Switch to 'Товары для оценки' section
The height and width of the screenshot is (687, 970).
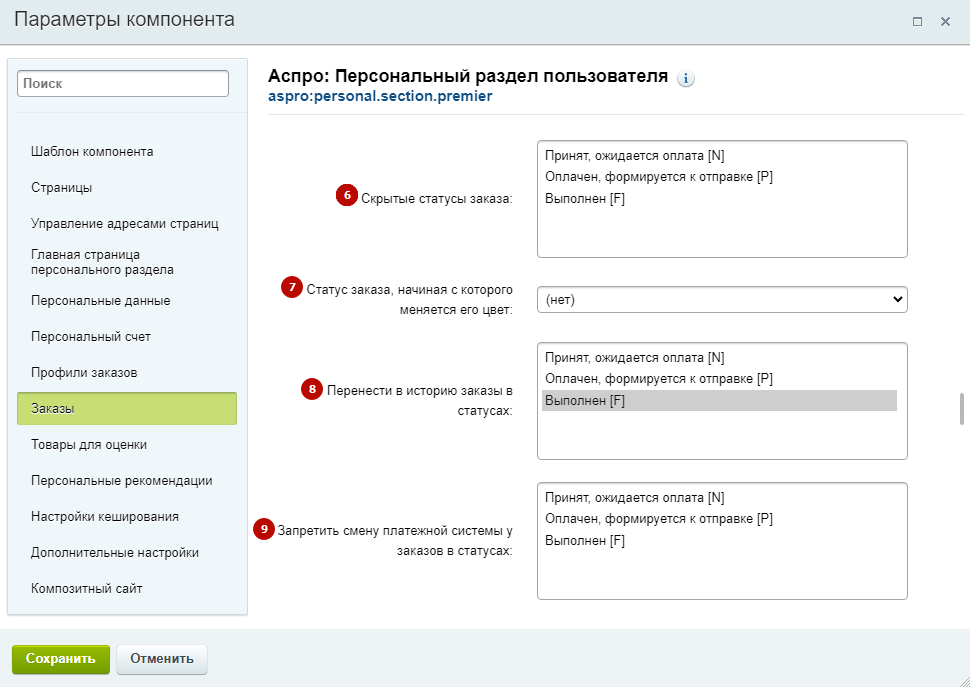(89, 445)
